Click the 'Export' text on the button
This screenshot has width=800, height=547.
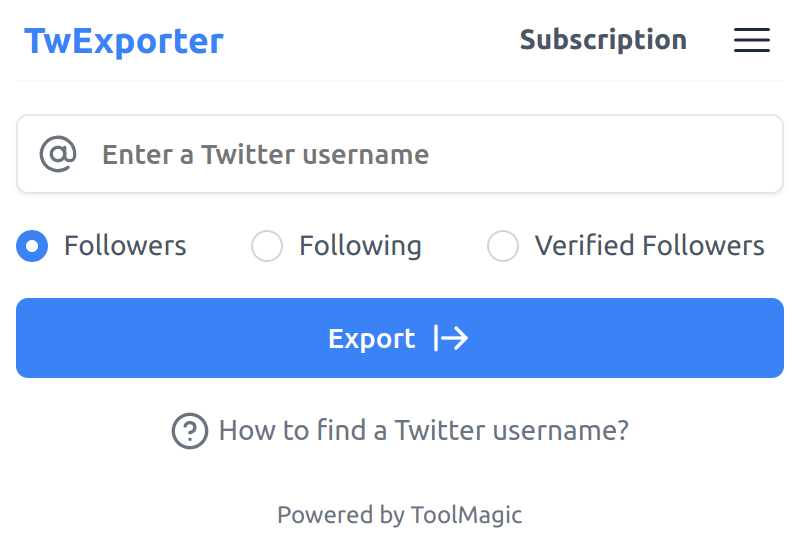(371, 339)
